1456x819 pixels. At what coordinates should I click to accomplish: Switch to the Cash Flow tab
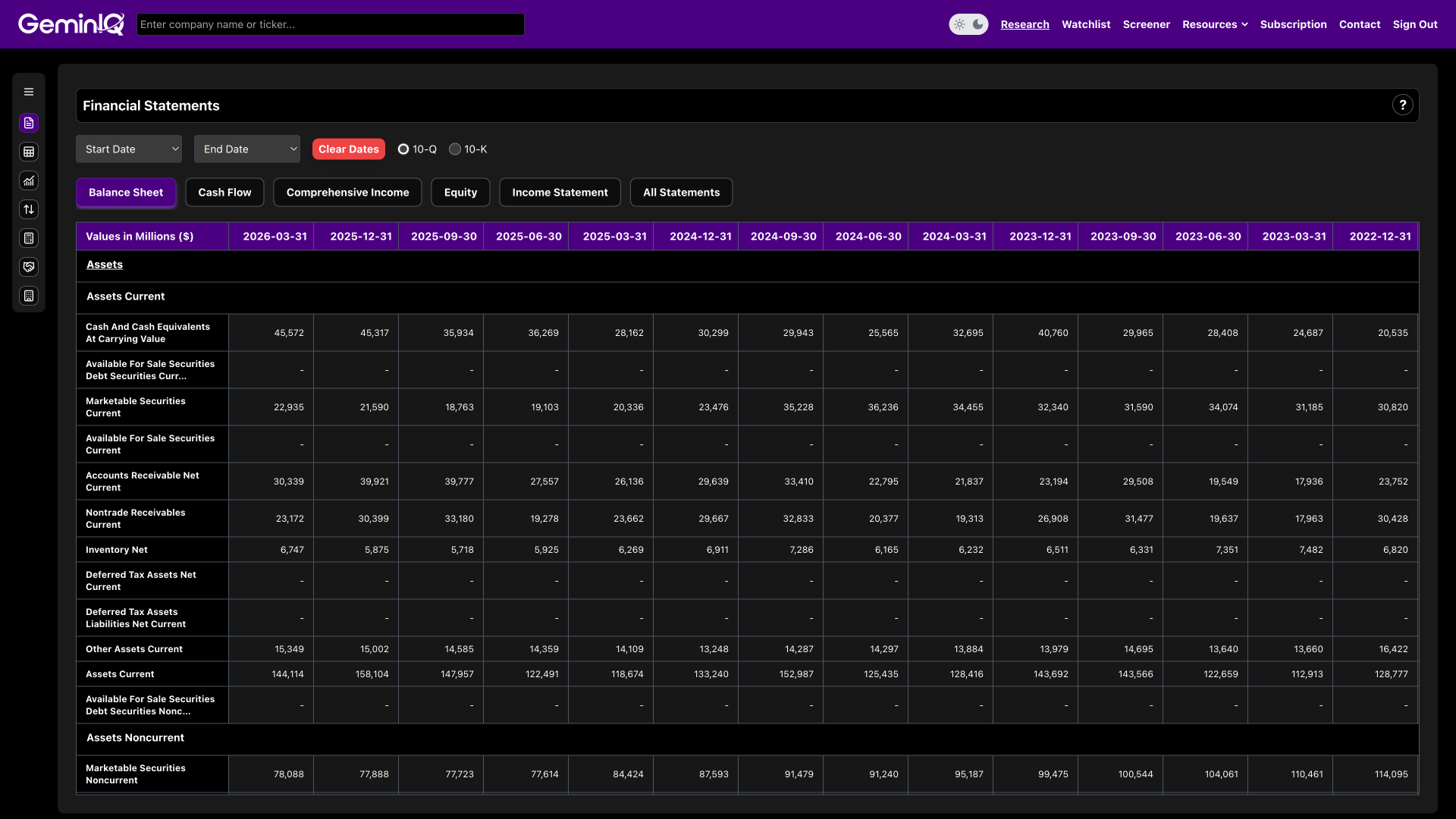coord(224,193)
